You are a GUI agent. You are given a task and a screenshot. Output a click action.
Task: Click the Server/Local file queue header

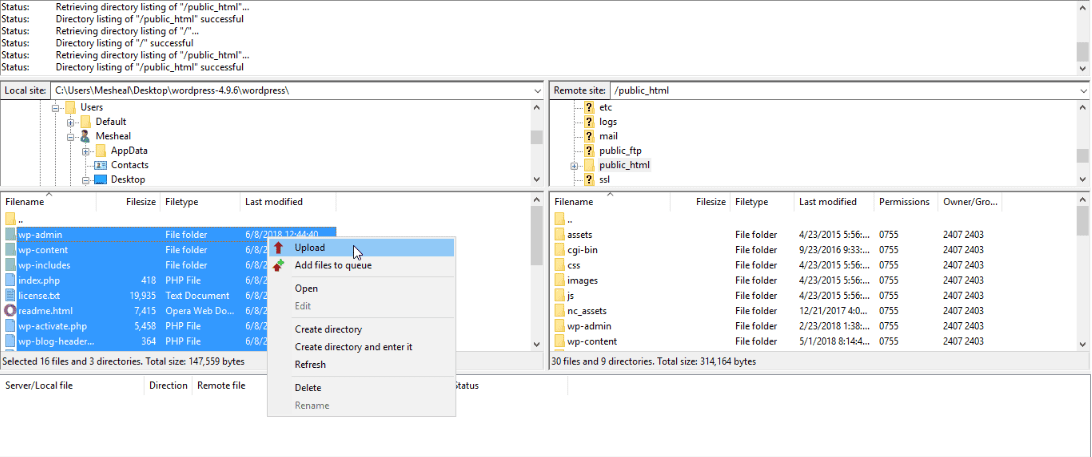tap(73, 385)
